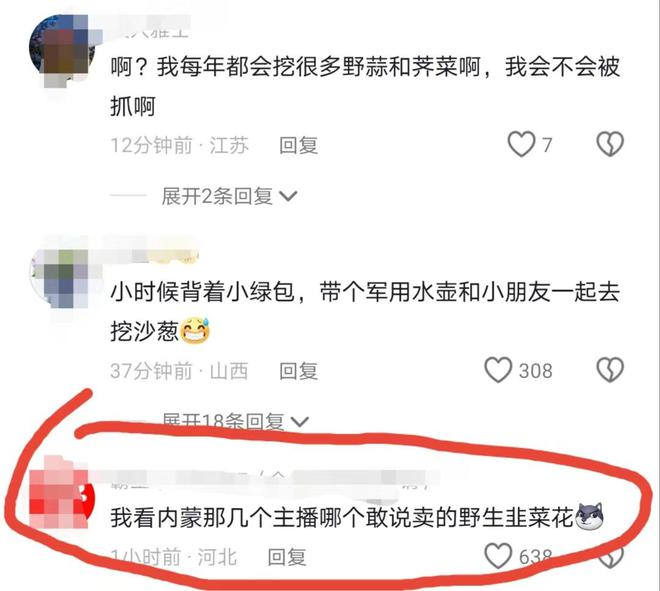
Task: Reply to the Jiangsu comment via 回复
Action: click(298, 145)
